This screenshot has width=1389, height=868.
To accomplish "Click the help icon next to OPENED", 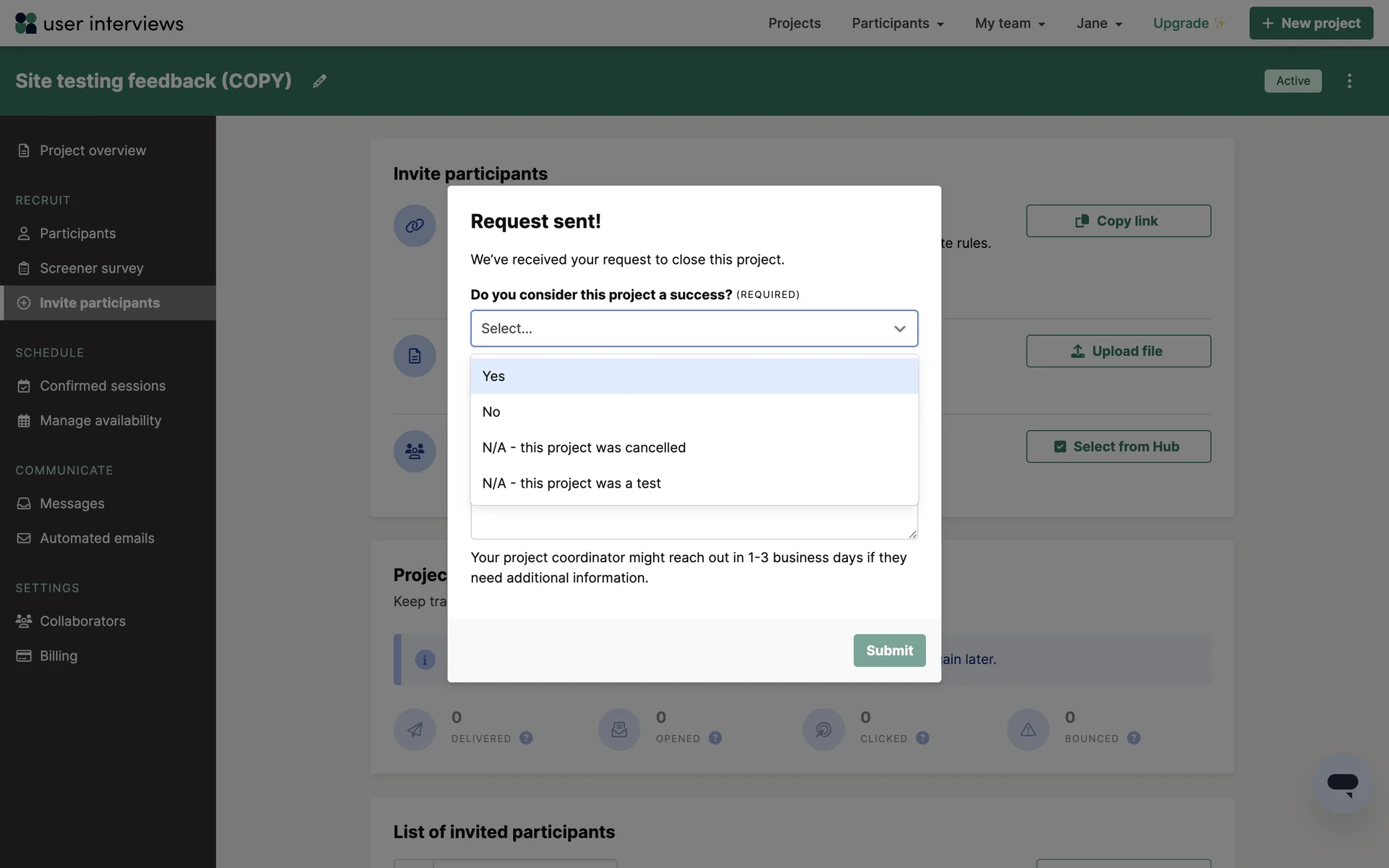I will tap(715, 738).
